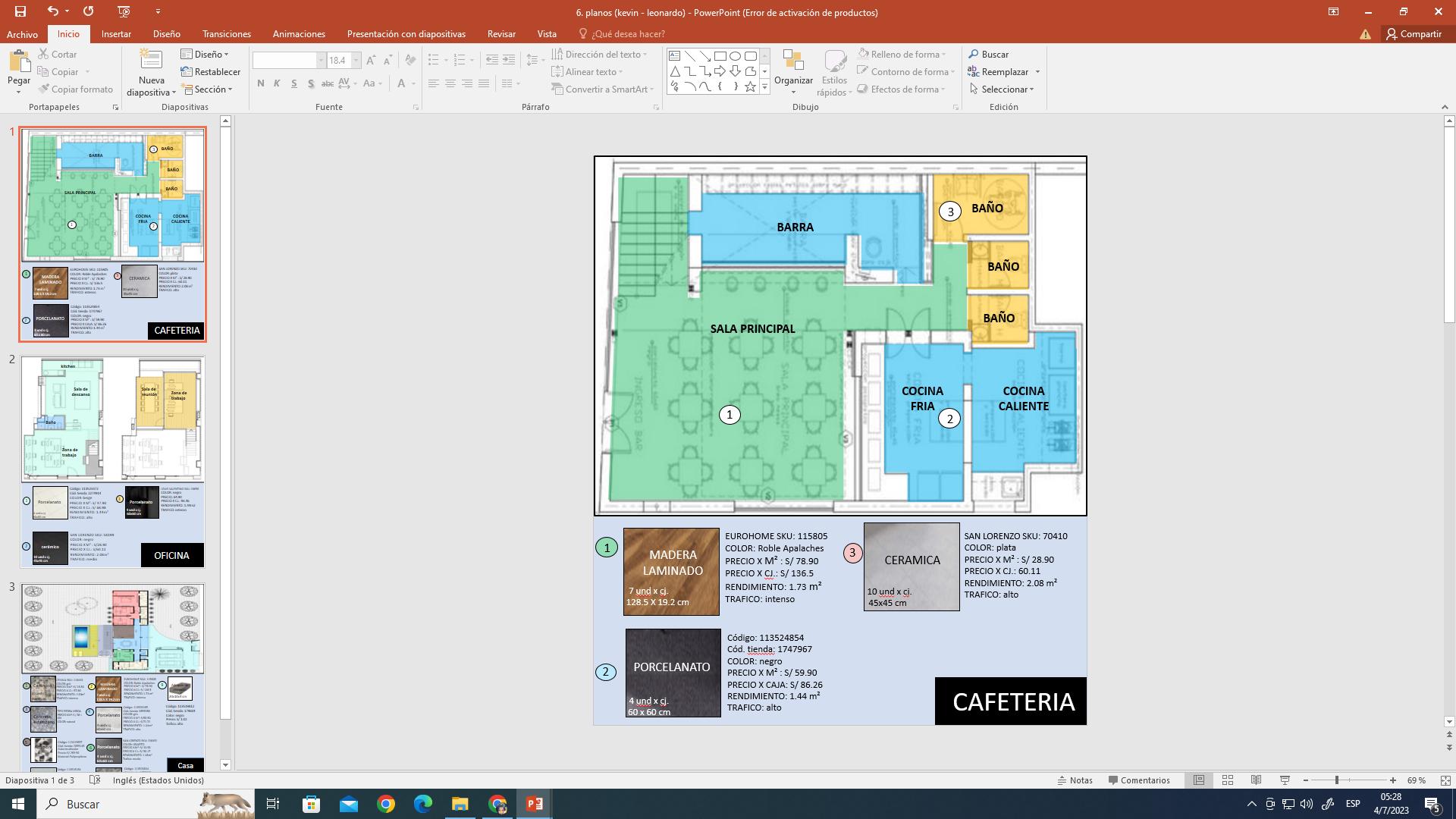Click the Save icon in title bar

pyautogui.click(x=20, y=11)
